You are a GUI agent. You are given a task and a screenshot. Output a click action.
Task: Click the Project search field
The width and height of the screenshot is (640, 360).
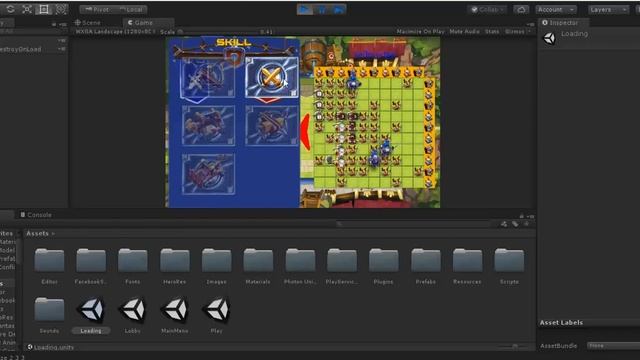pyautogui.click(x=414, y=224)
